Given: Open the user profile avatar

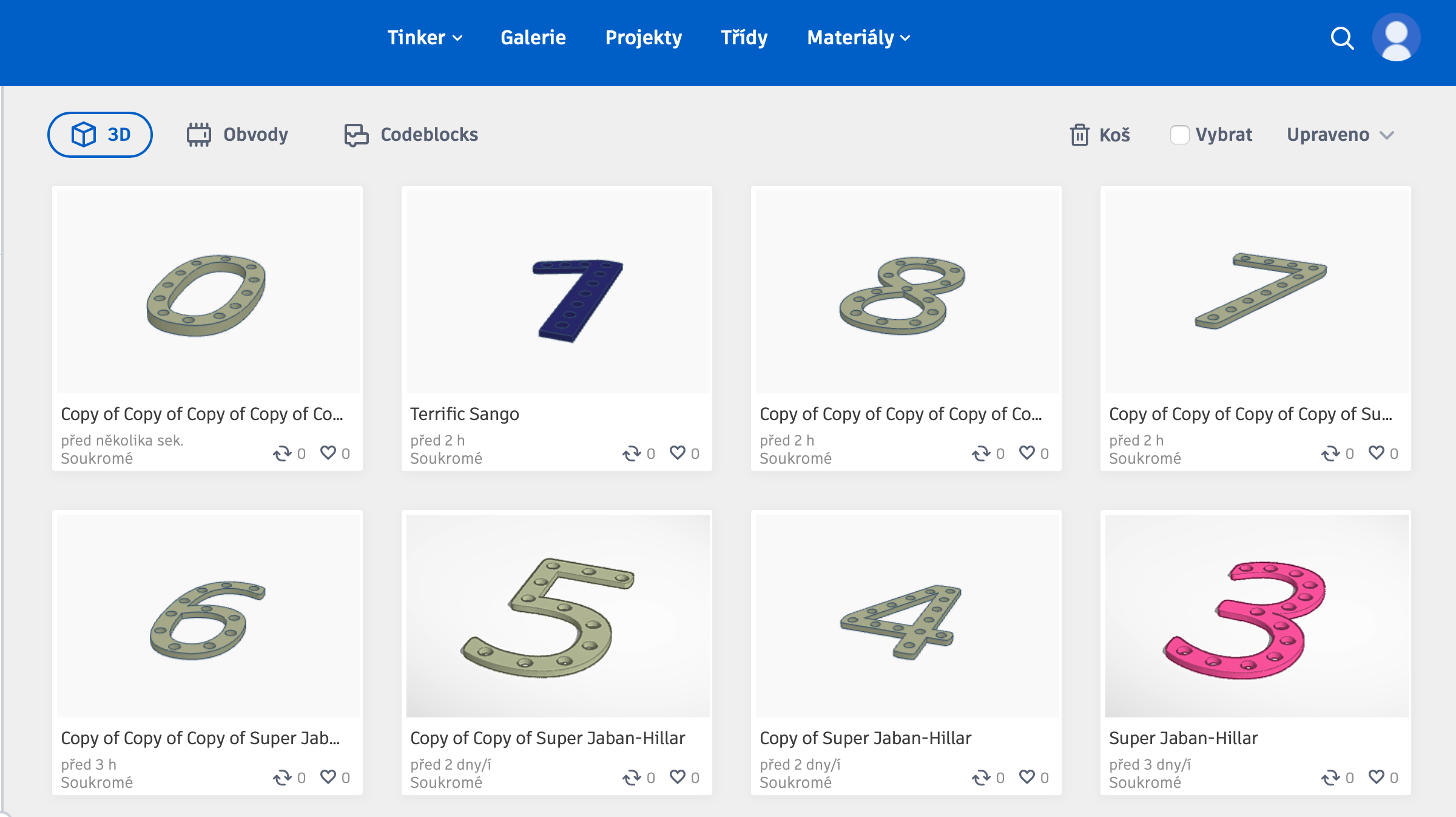Looking at the screenshot, I should coord(1396,38).
